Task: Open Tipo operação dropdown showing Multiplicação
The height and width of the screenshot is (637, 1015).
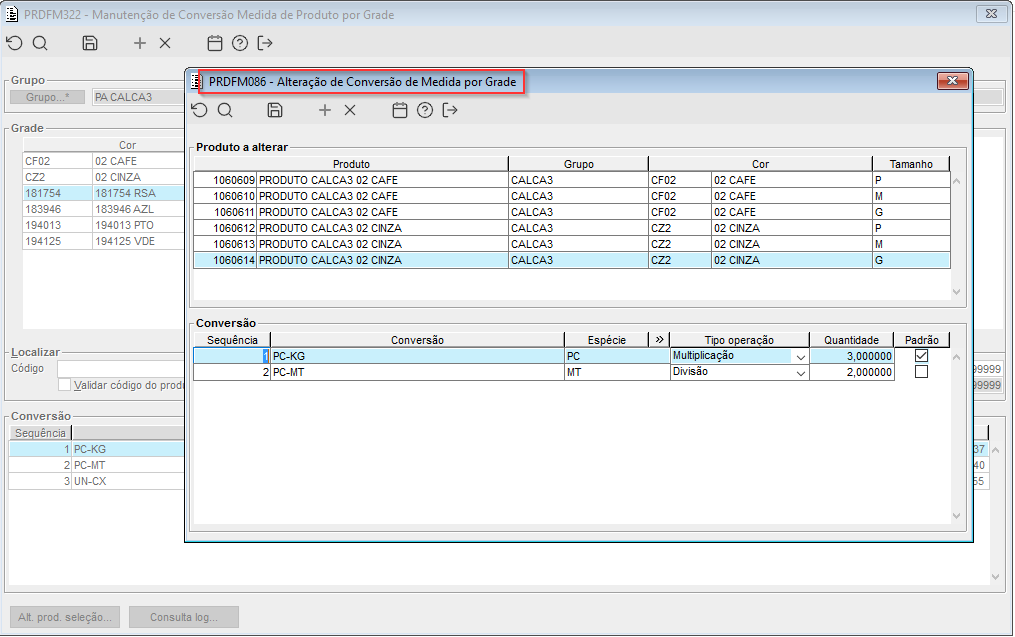Action: click(x=801, y=356)
